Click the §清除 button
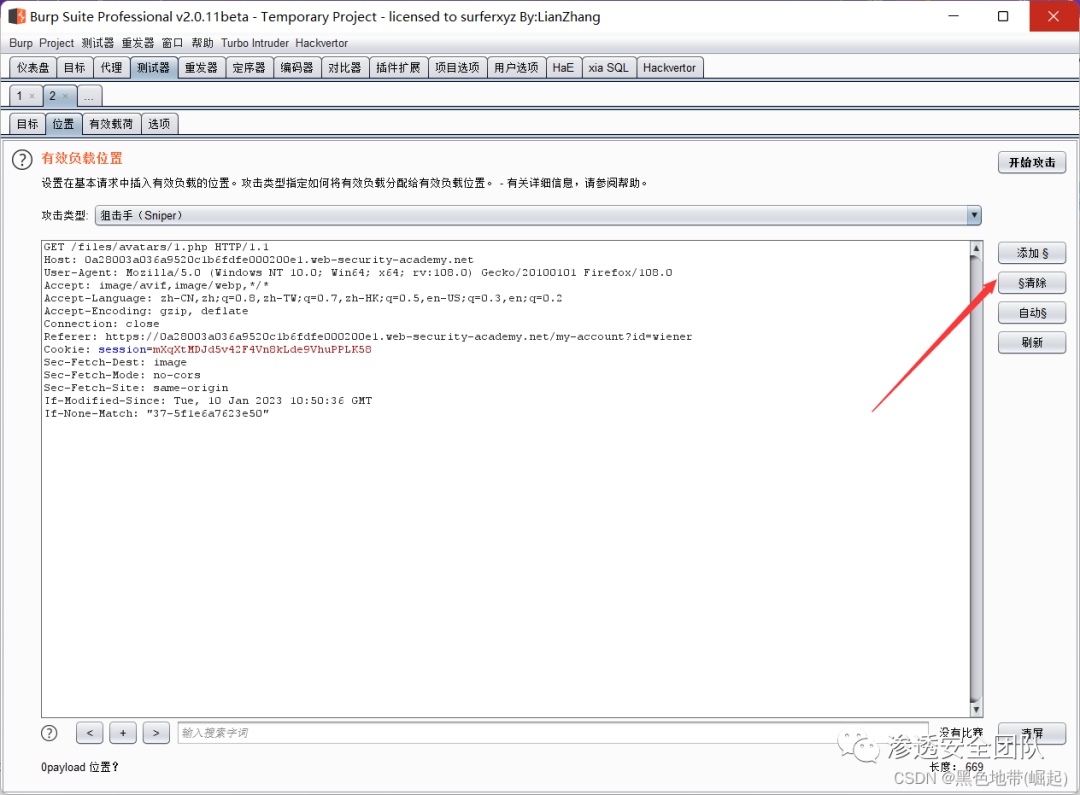 1032,282
